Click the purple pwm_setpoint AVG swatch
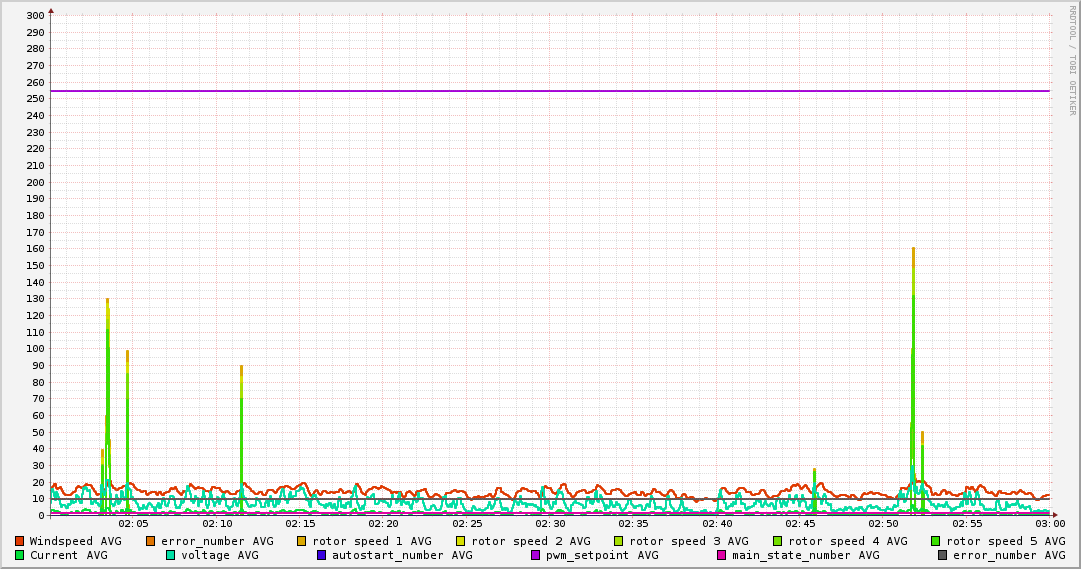Image resolution: width=1081 pixels, height=569 pixels. point(536,555)
